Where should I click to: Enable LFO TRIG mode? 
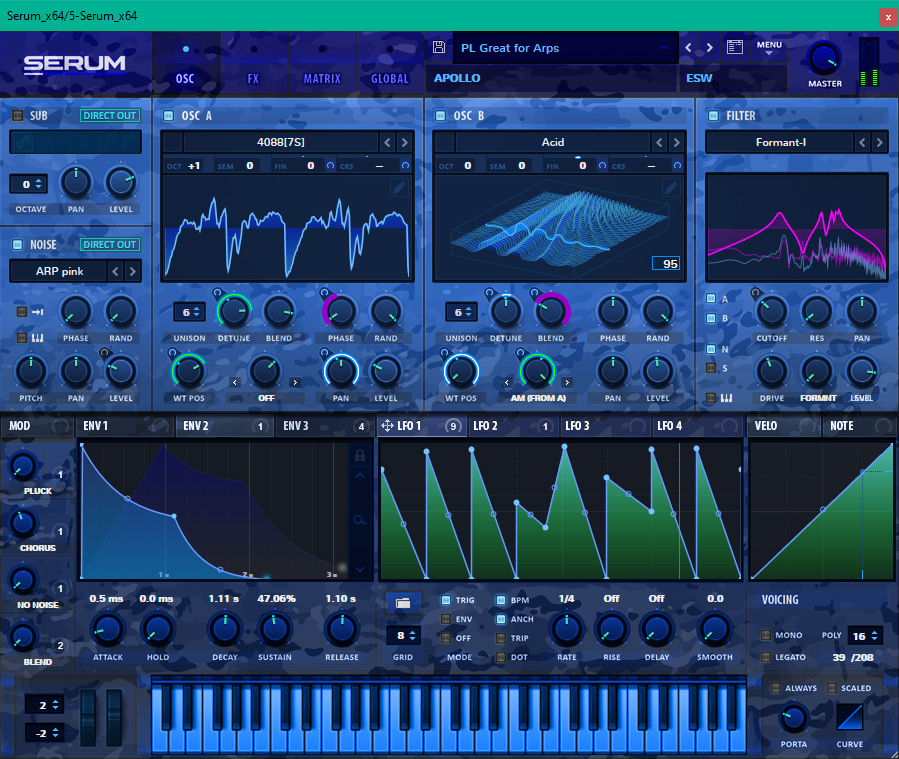click(445, 600)
